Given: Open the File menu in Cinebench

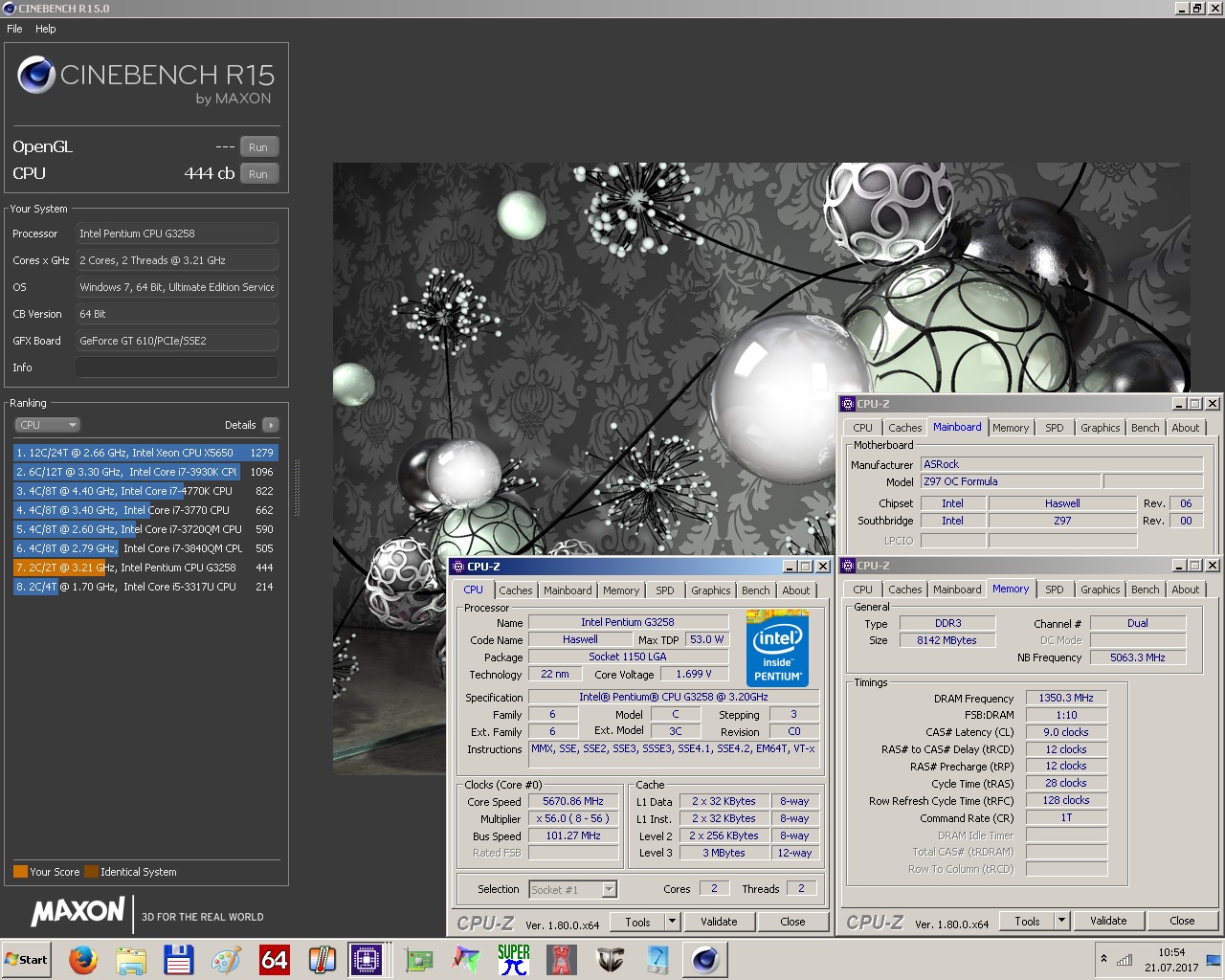Looking at the screenshot, I should pos(14,29).
